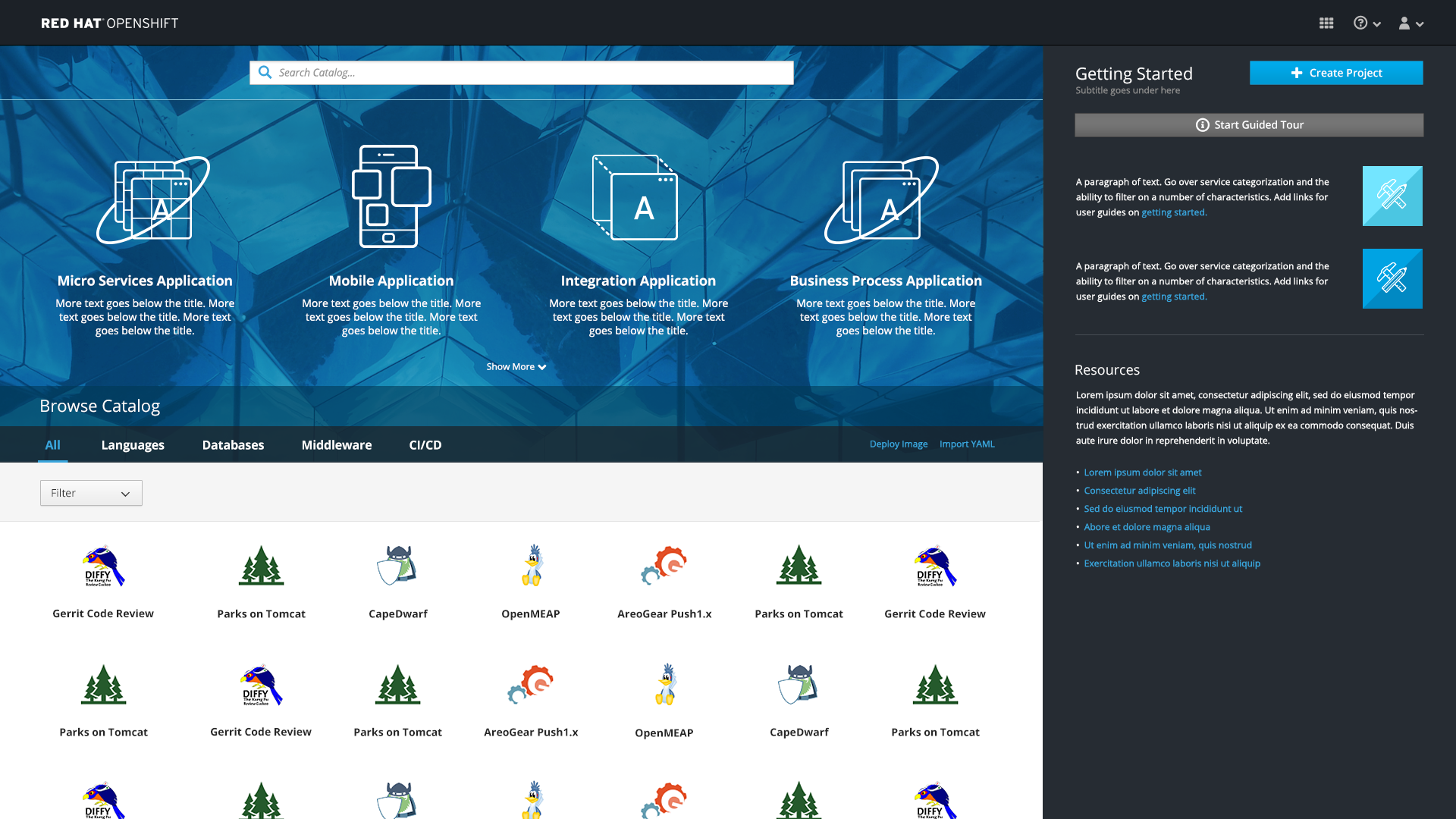The image size is (1456, 819).
Task: Open Parks on Tomcat right of CapeDwarf, second row
Action: tap(935, 701)
